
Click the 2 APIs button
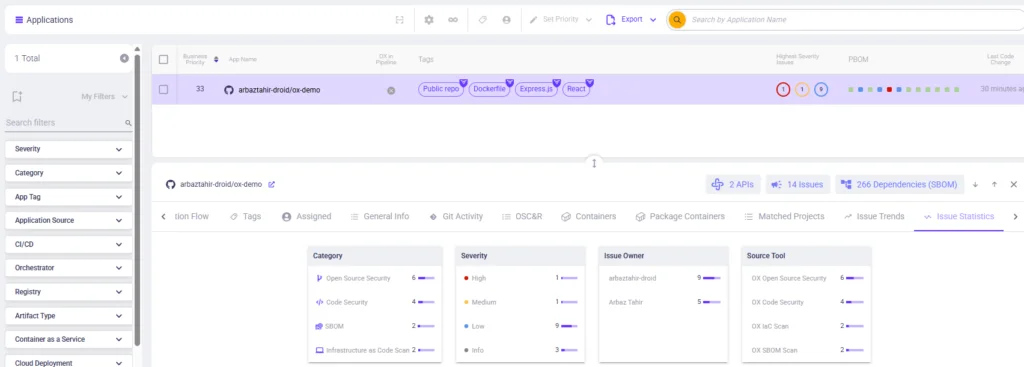coord(733,185)
